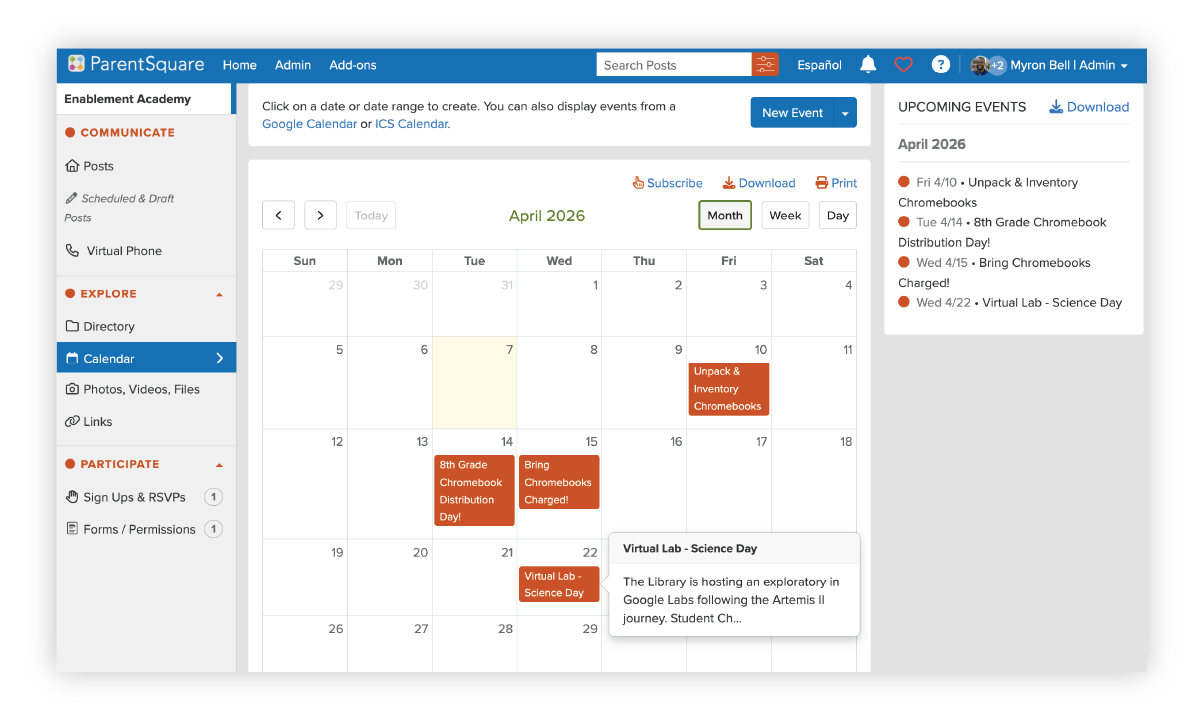The width and height of the screenshot is (1200, 726).
Task: Open the help question mark icon
Action: (x=940, y=65)
